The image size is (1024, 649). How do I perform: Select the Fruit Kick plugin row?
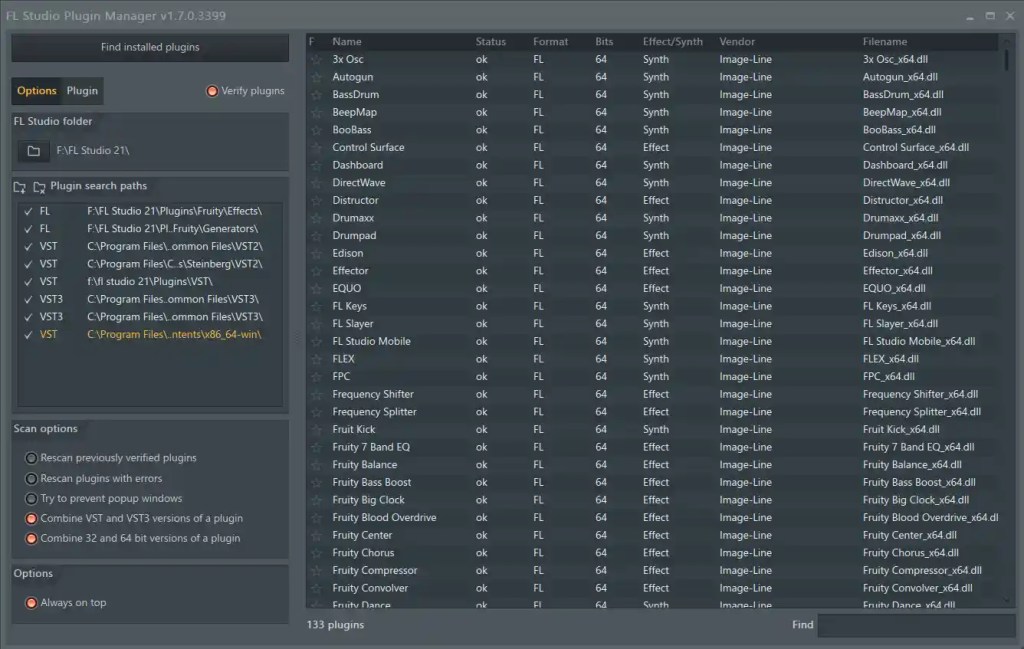(x=654, y=430)
